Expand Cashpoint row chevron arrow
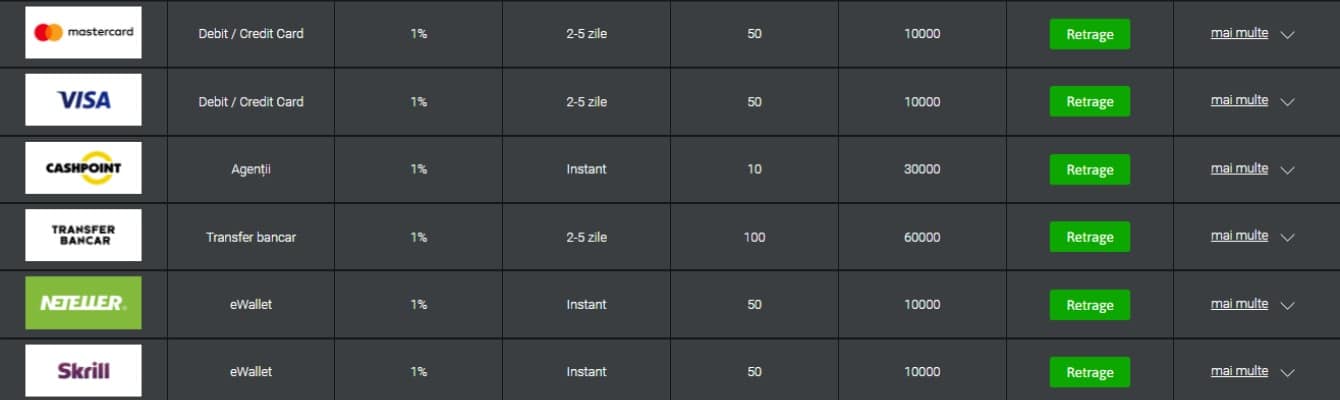Viewport: 1340px width, 400px height. click(1287, 170)
